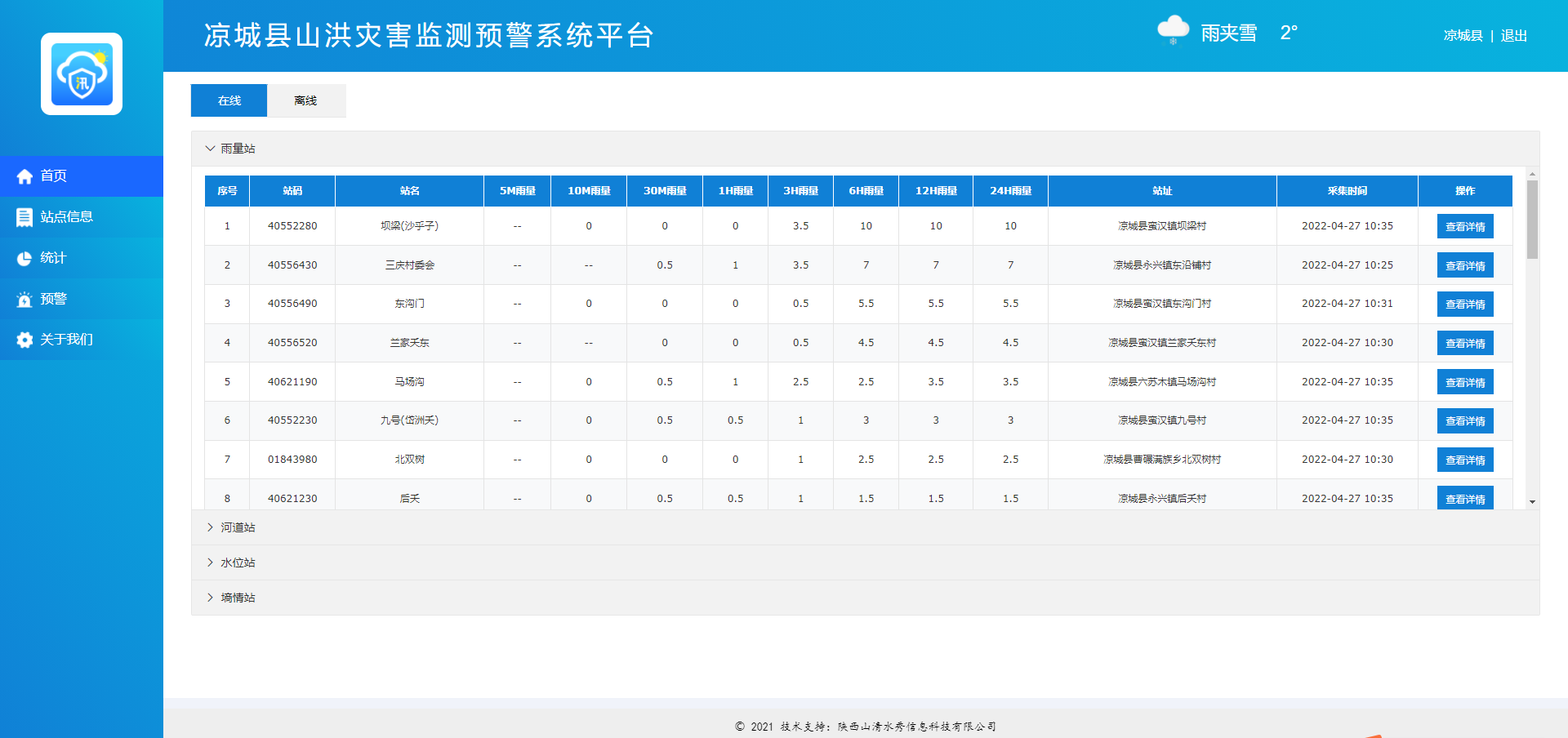
Task: Click the 凉城县 user link
Action: [x=1463, y=36]
